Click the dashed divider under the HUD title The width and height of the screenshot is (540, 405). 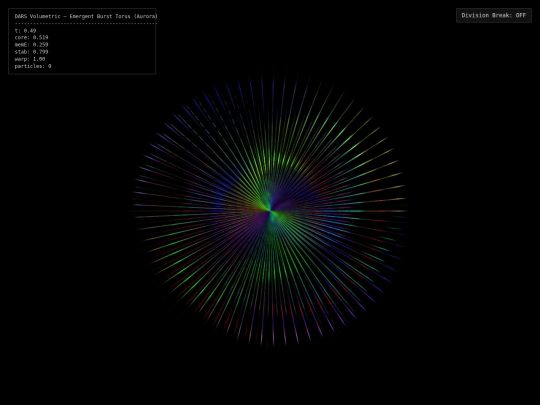(x=86, y=23)
